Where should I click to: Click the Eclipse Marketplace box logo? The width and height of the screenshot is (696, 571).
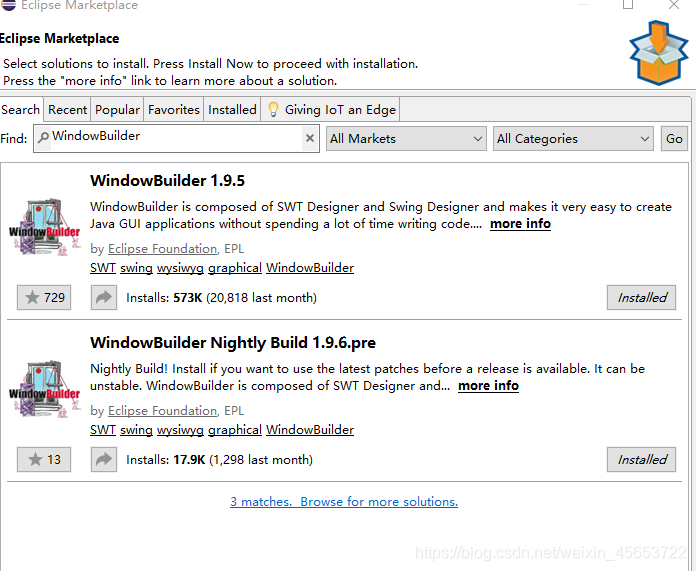click(659, 52)
